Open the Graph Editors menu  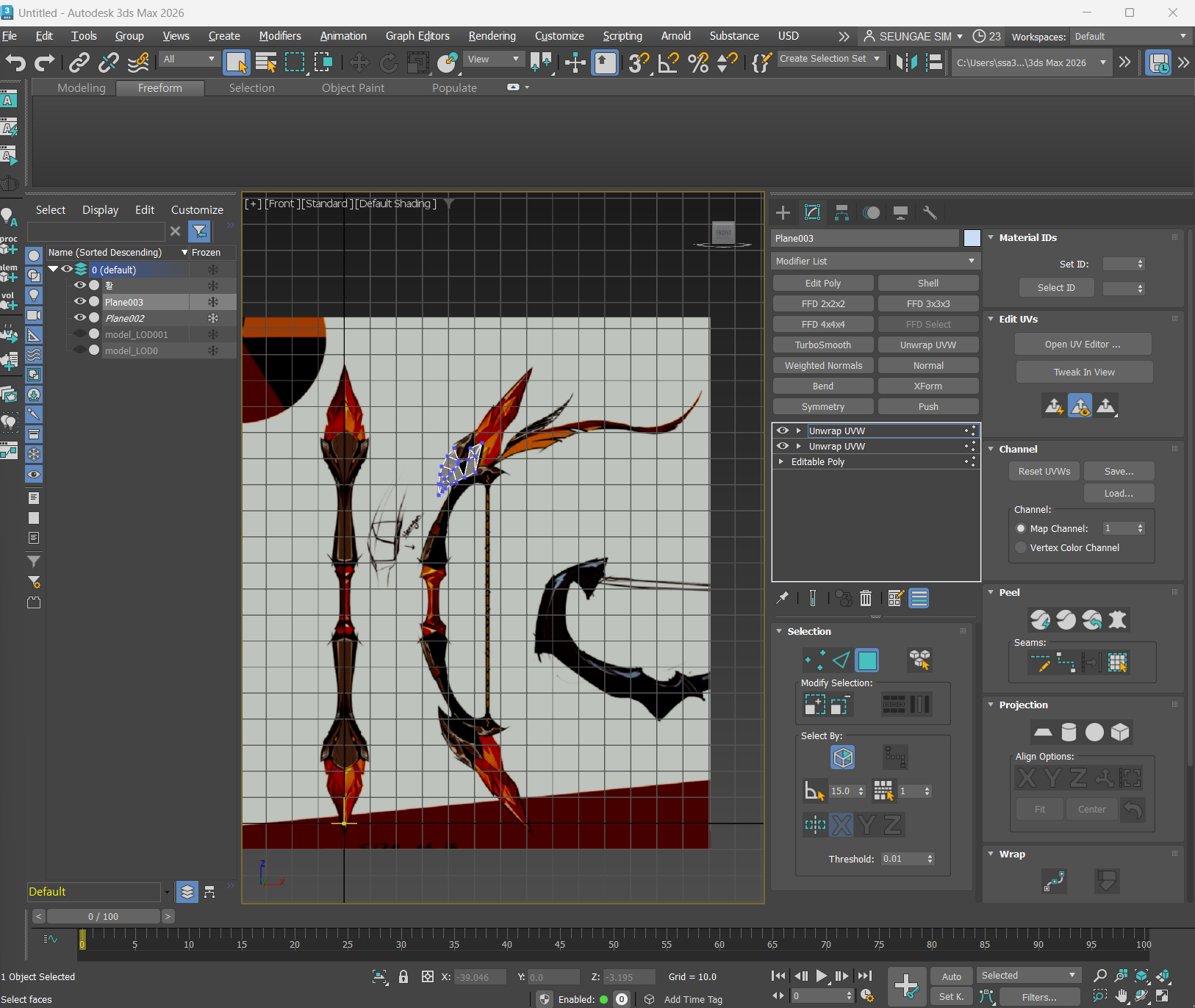(x=417, y=36)
